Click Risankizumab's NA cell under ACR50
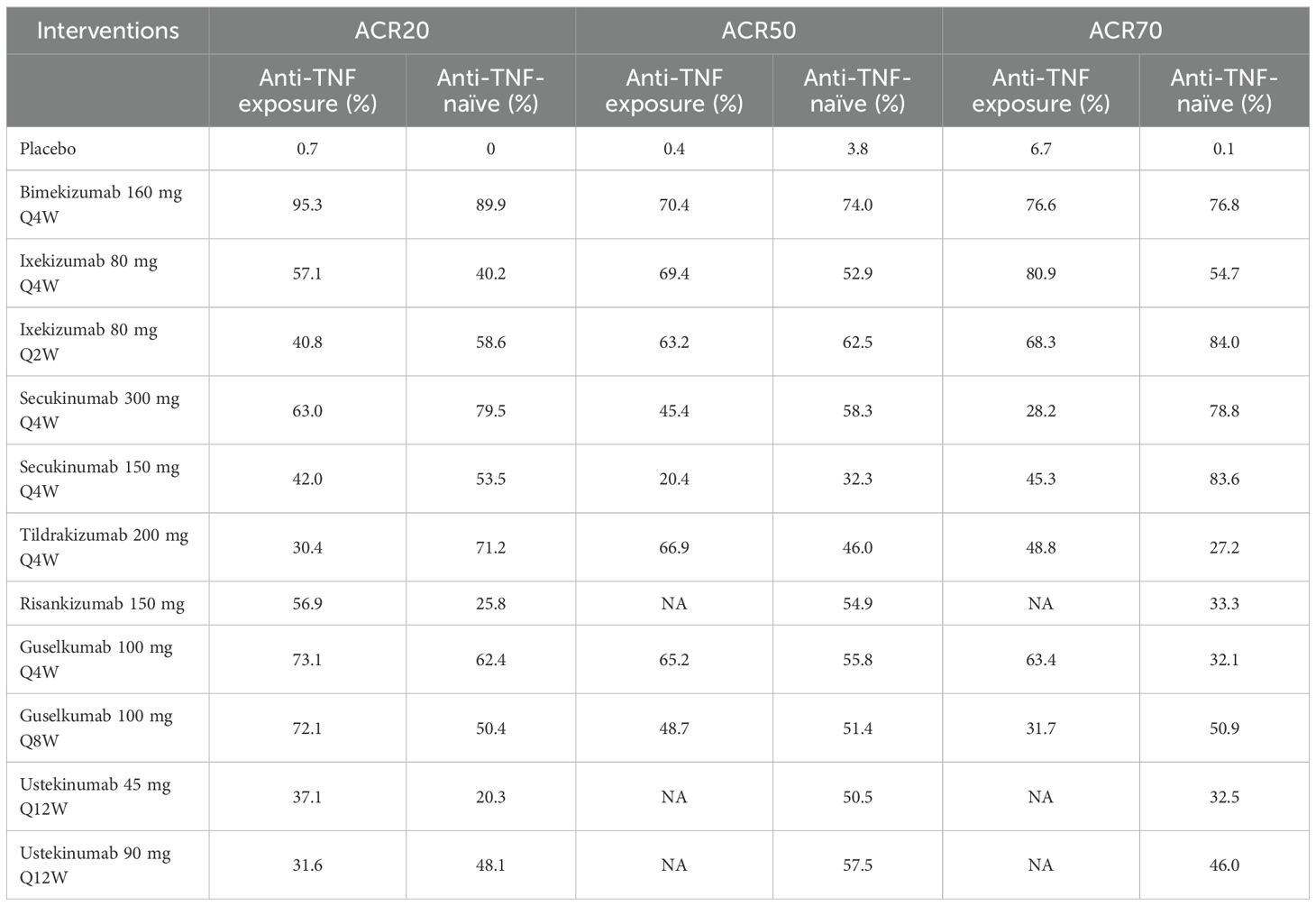Screen dimensions: 1316x906 click(674, 603)
